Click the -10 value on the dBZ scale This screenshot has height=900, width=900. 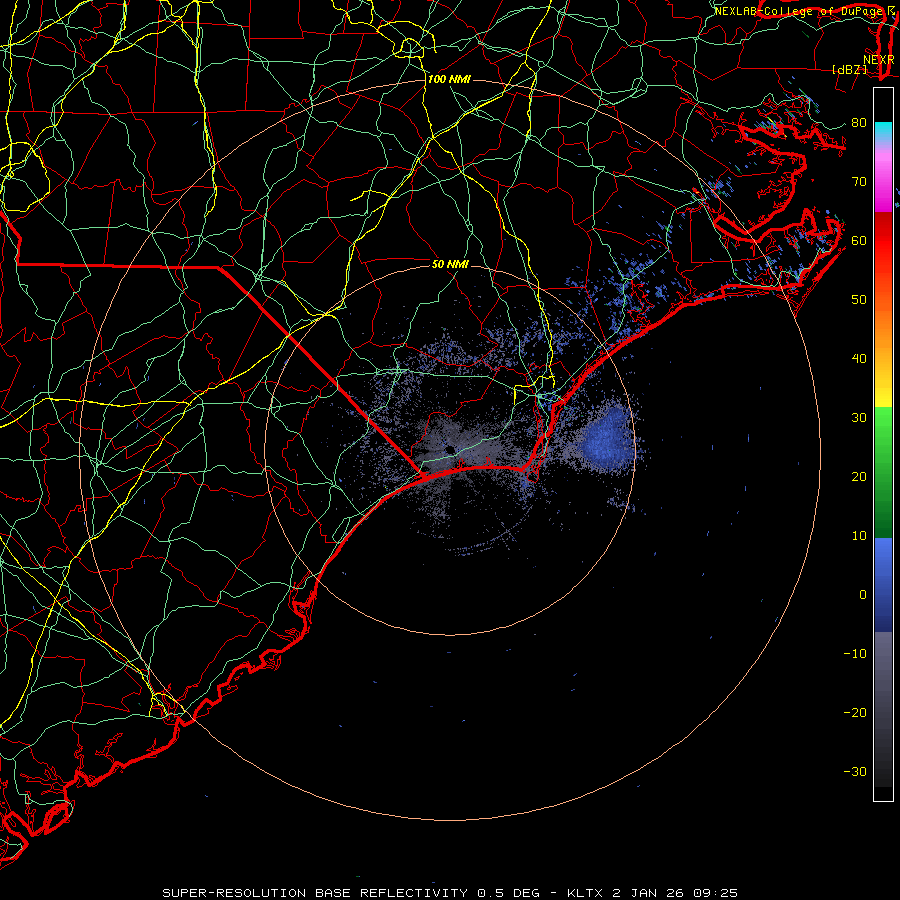[x=855, y=654]
